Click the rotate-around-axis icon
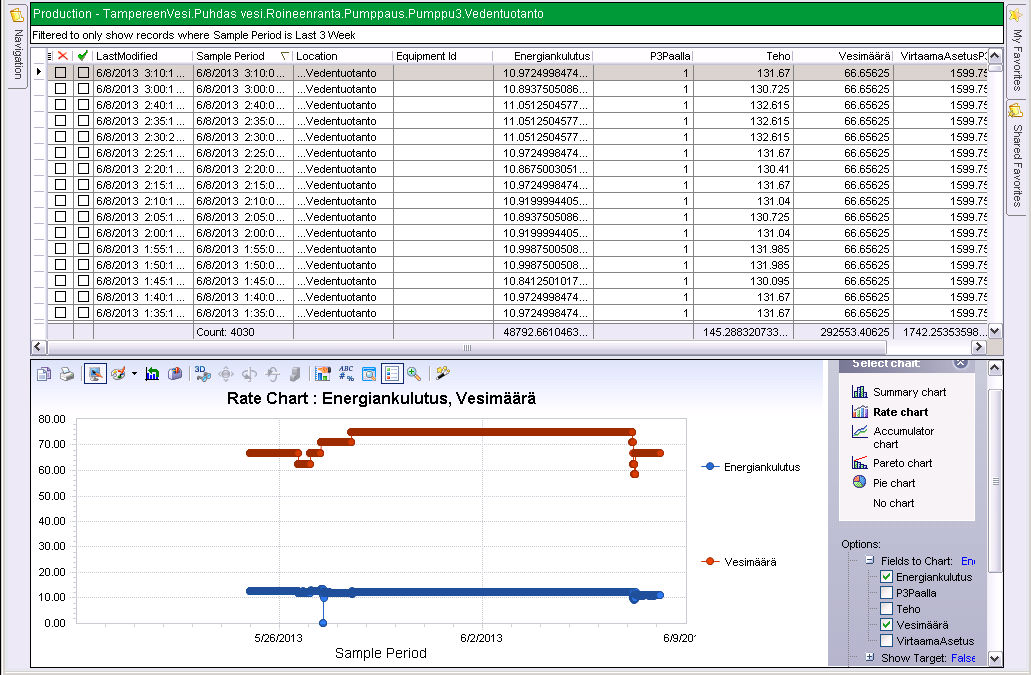 pyautogui.click(x=249, y=374)
